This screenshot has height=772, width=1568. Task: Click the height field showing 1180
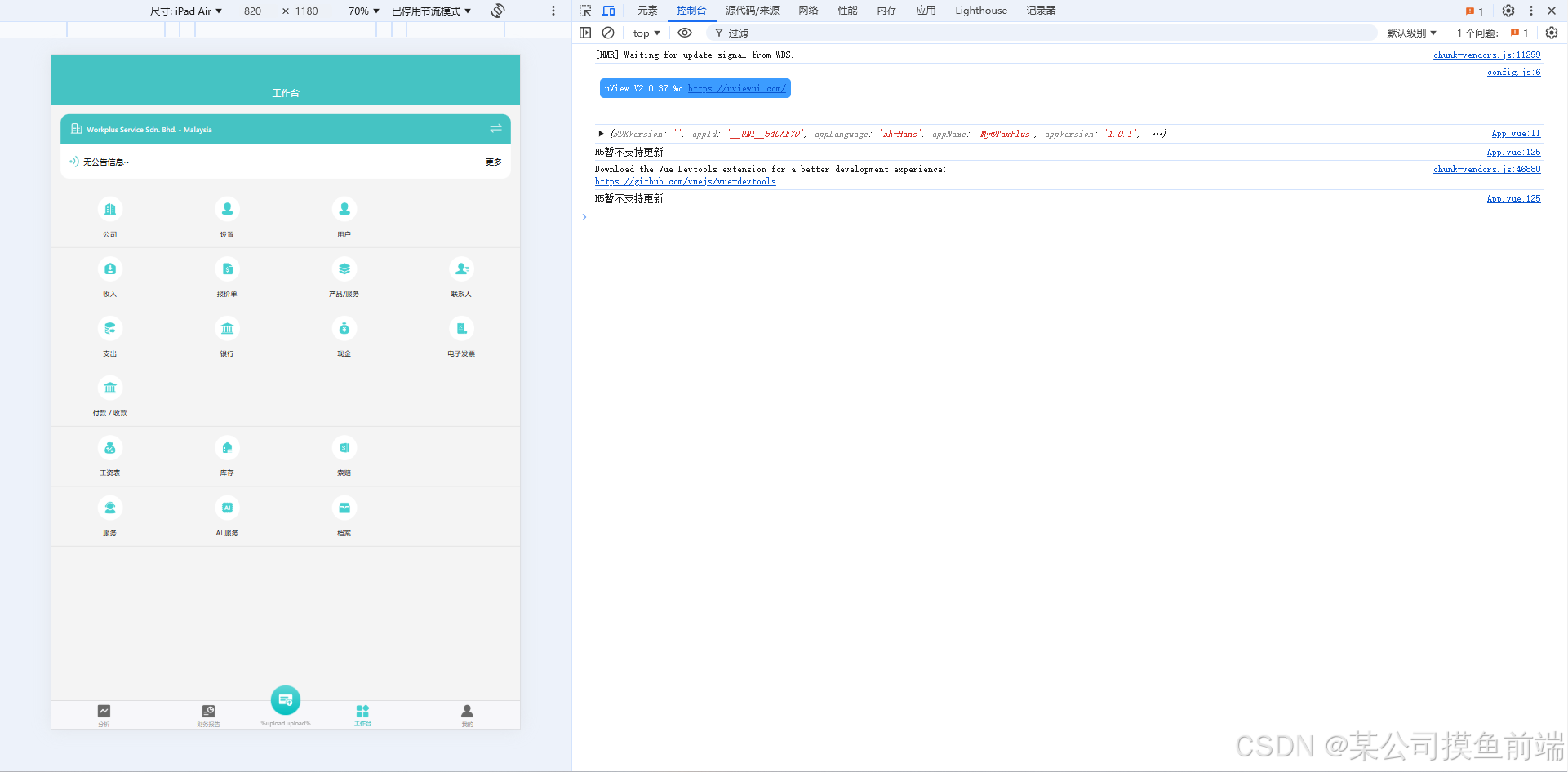[307, 11]
